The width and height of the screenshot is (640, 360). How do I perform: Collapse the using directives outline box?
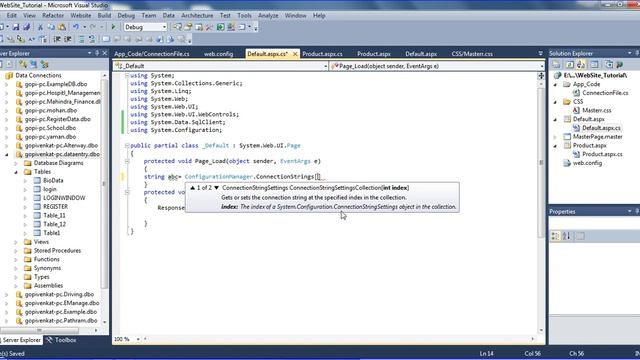[x=127, y=76]
